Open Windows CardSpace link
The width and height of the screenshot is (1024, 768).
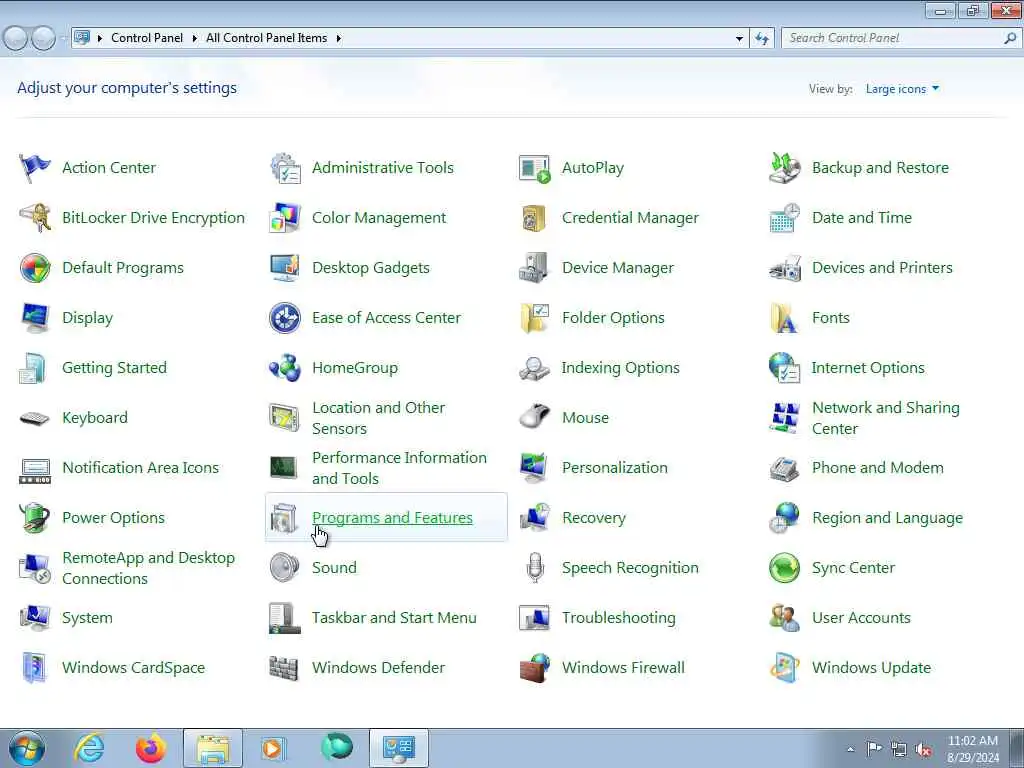(134, 667)
